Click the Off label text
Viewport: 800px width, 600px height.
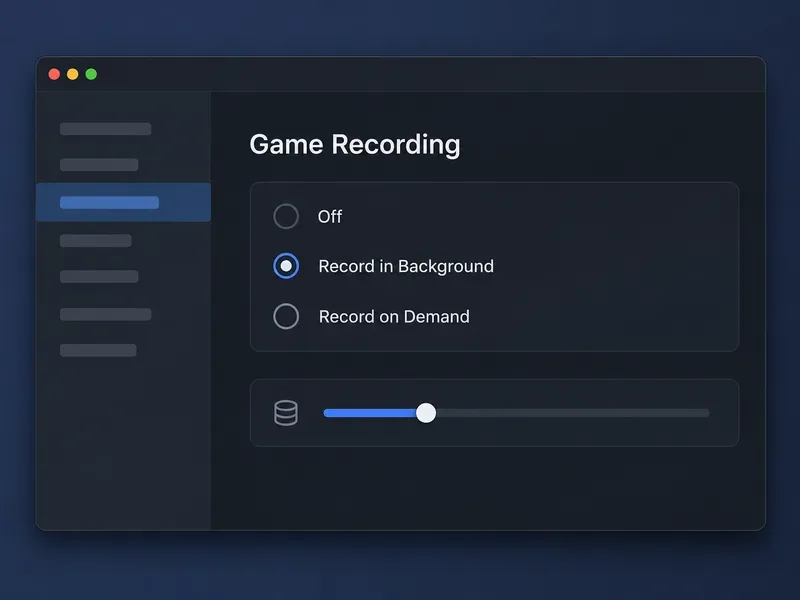coord(330,216)
